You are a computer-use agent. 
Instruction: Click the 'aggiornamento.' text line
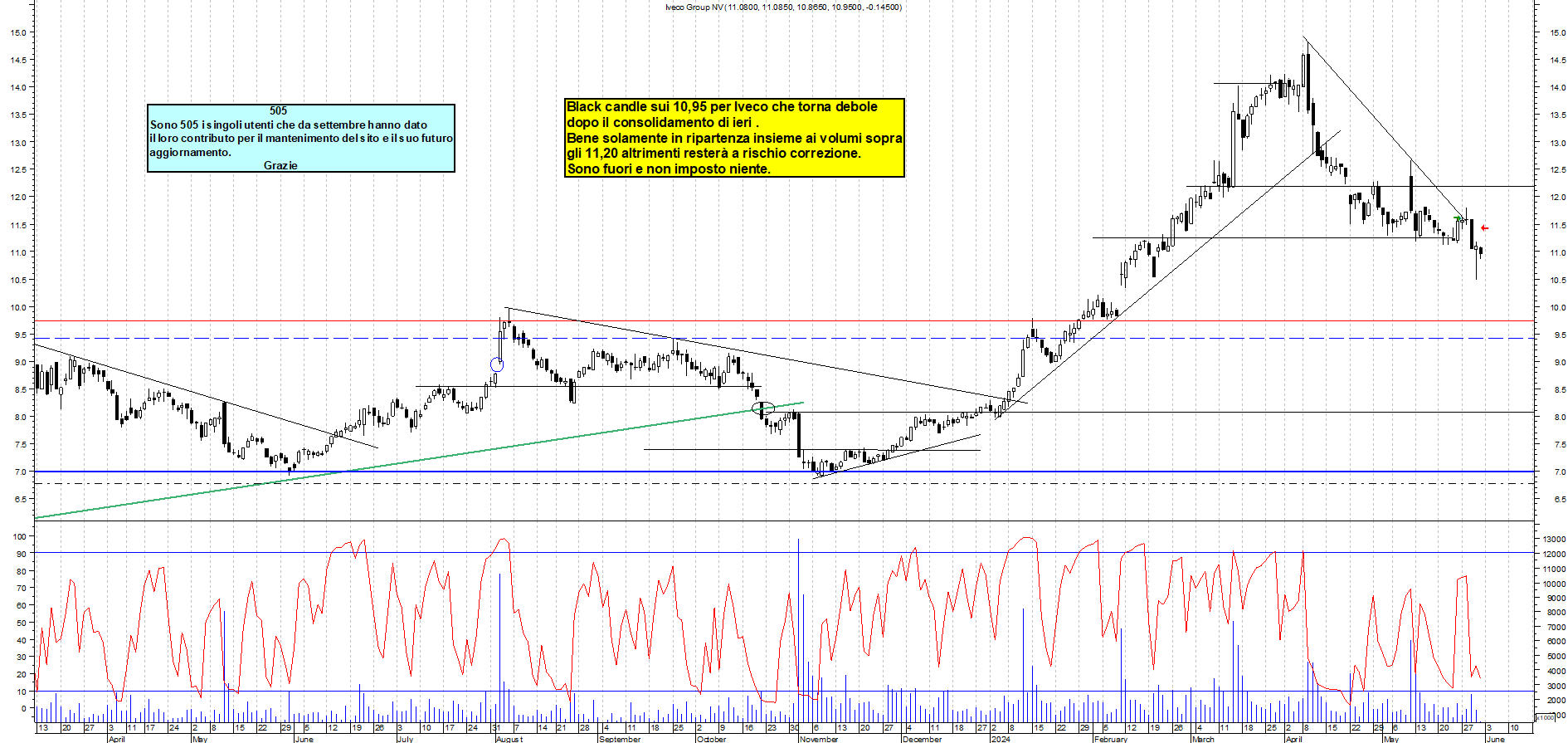coord(190,153)
